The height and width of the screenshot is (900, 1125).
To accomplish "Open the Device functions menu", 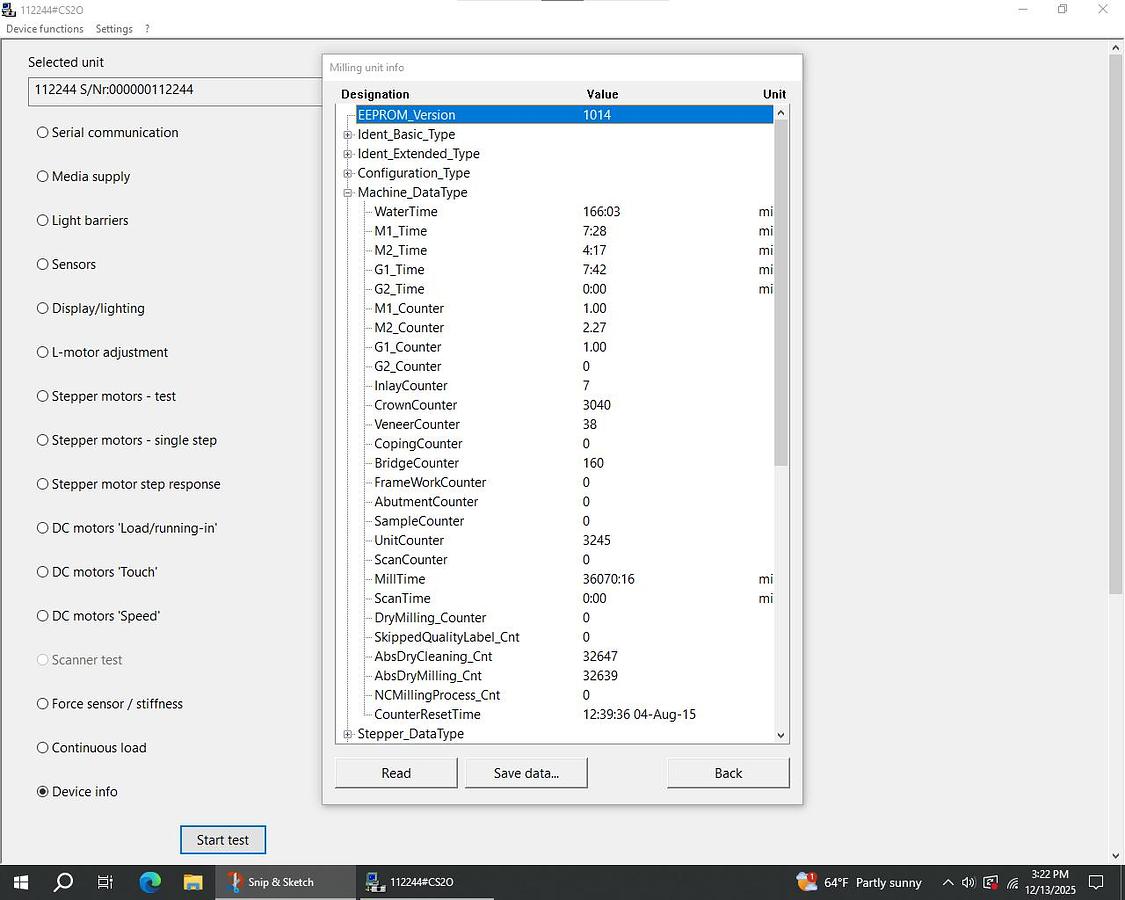I will (x=45, y=29).
